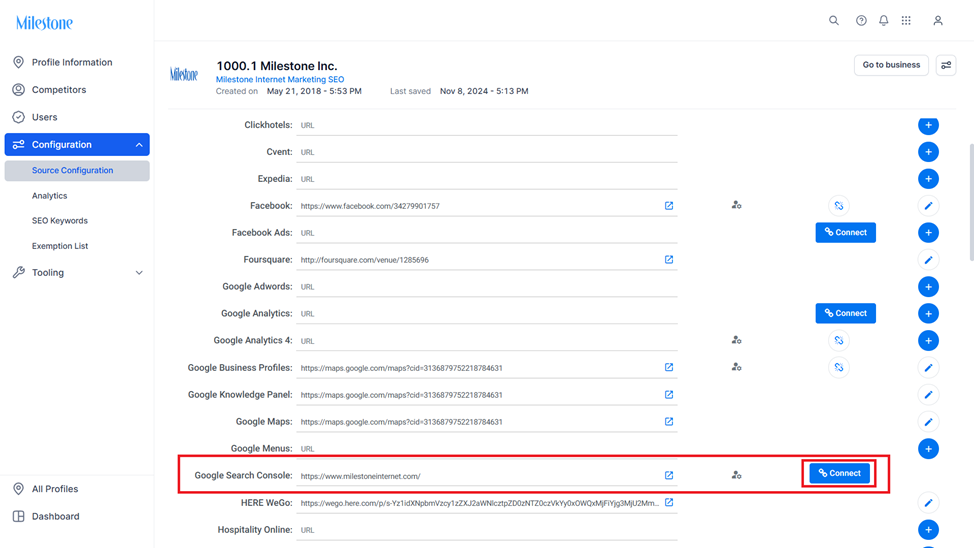Edit Google Knowledge Panel with pencil icon
The width and height of the screenshot is (974, 548).
(x=928, y=395)
